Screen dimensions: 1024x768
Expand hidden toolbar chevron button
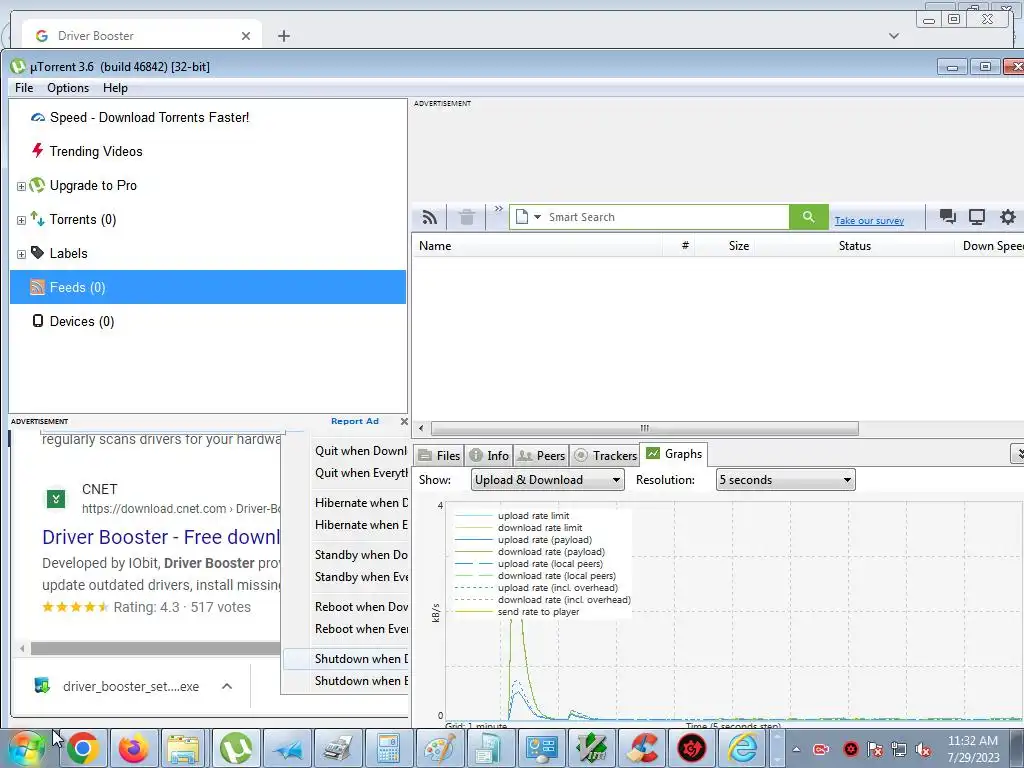[x=498, y=208]
